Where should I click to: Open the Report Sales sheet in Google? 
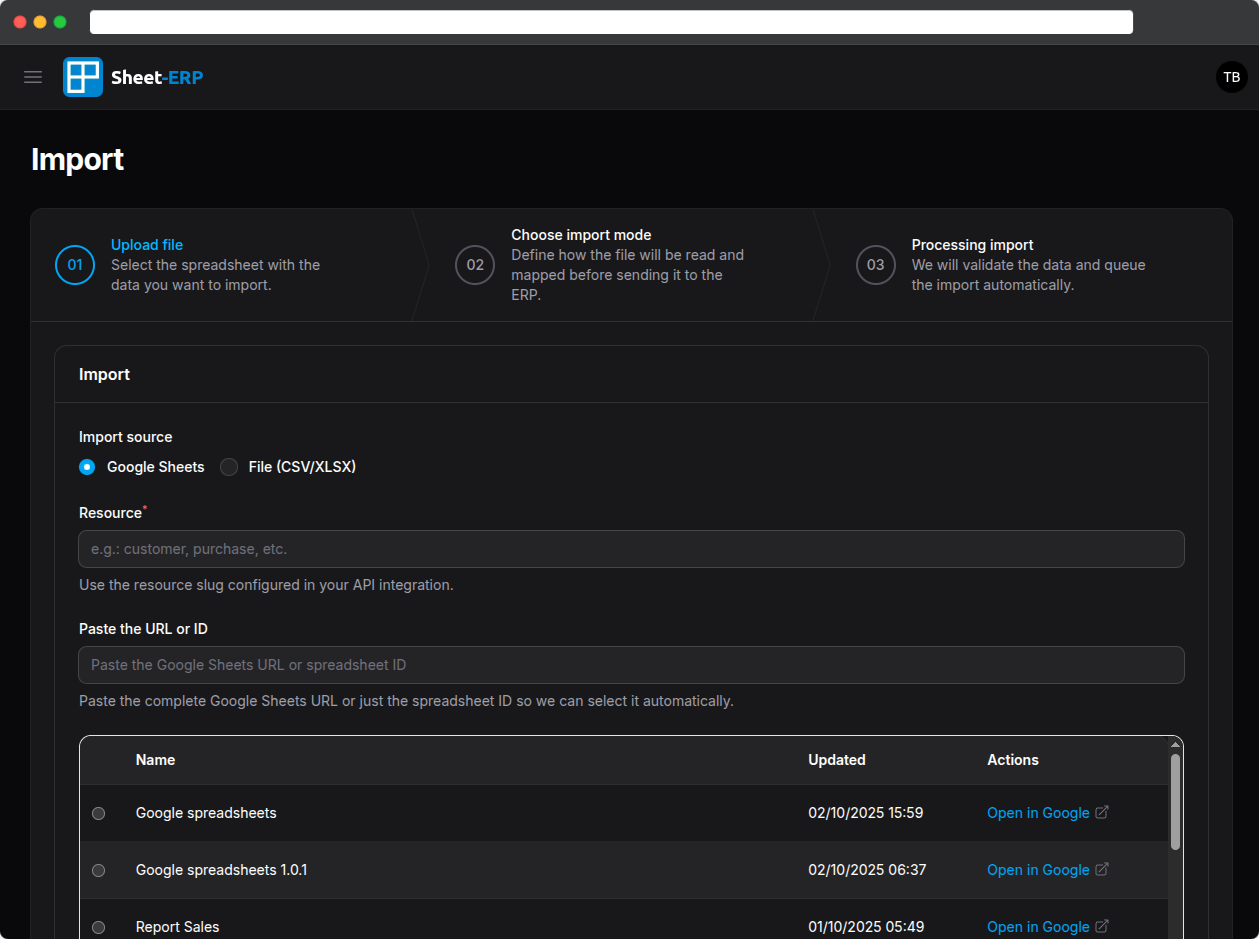point(1038,926)
